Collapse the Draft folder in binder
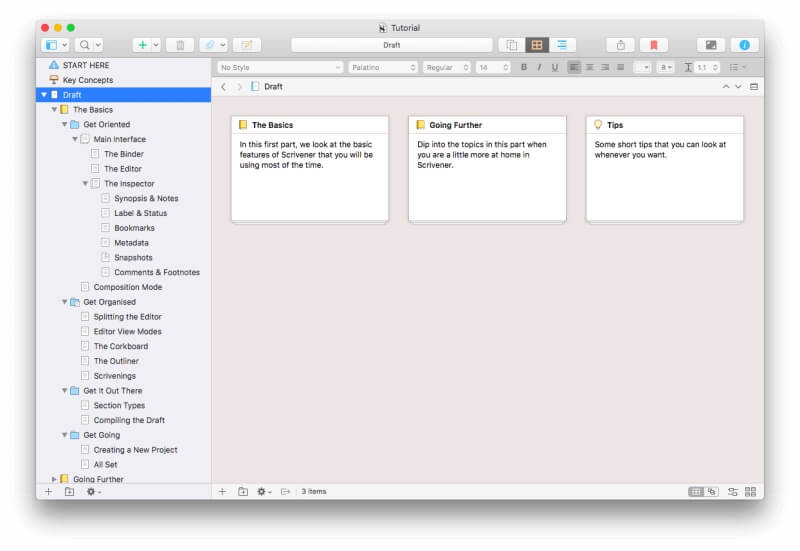Viewport: 800px width, 551px height. 44,95
